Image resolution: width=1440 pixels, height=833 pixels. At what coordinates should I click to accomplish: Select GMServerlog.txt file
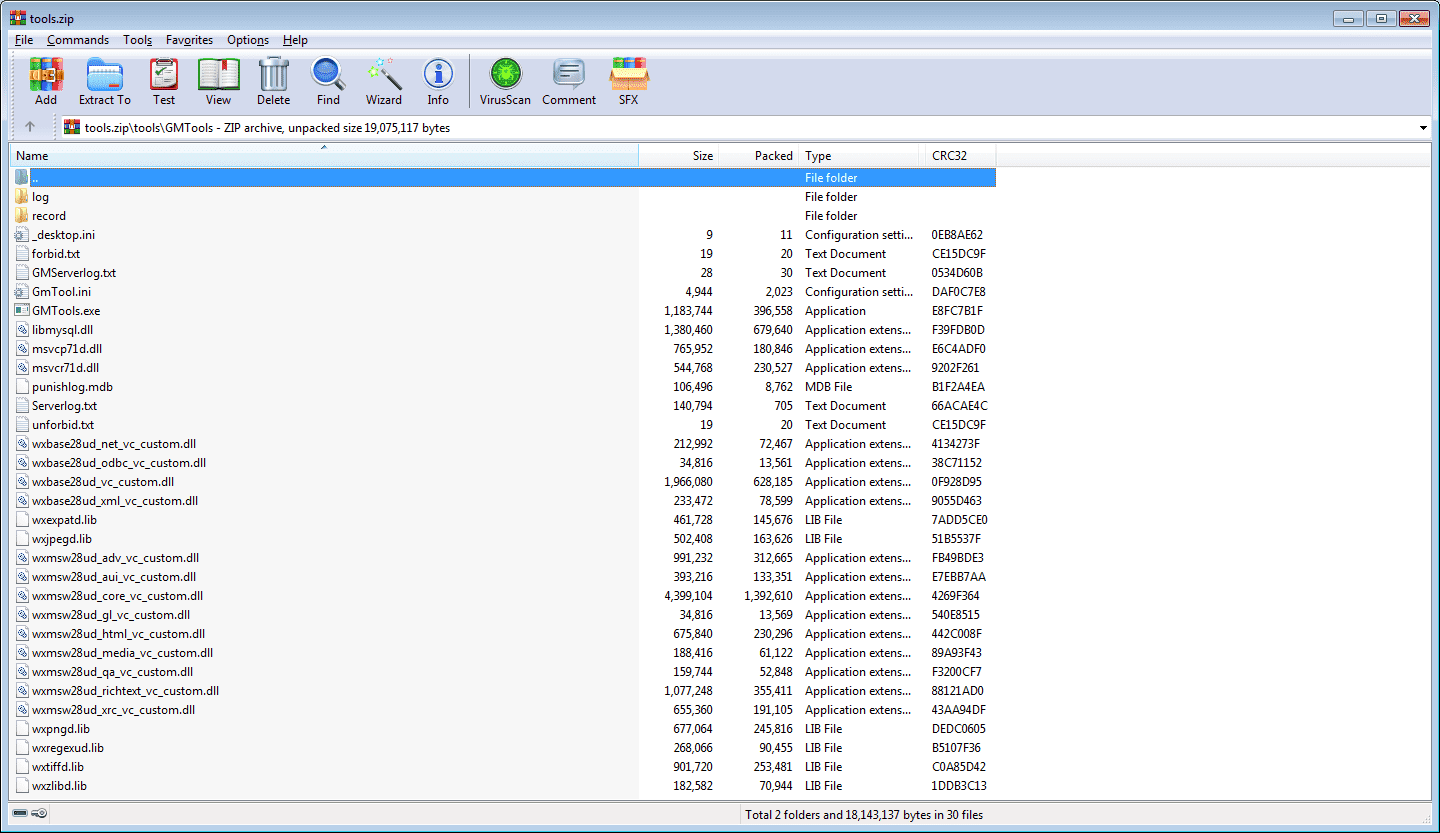coord(74,273)
